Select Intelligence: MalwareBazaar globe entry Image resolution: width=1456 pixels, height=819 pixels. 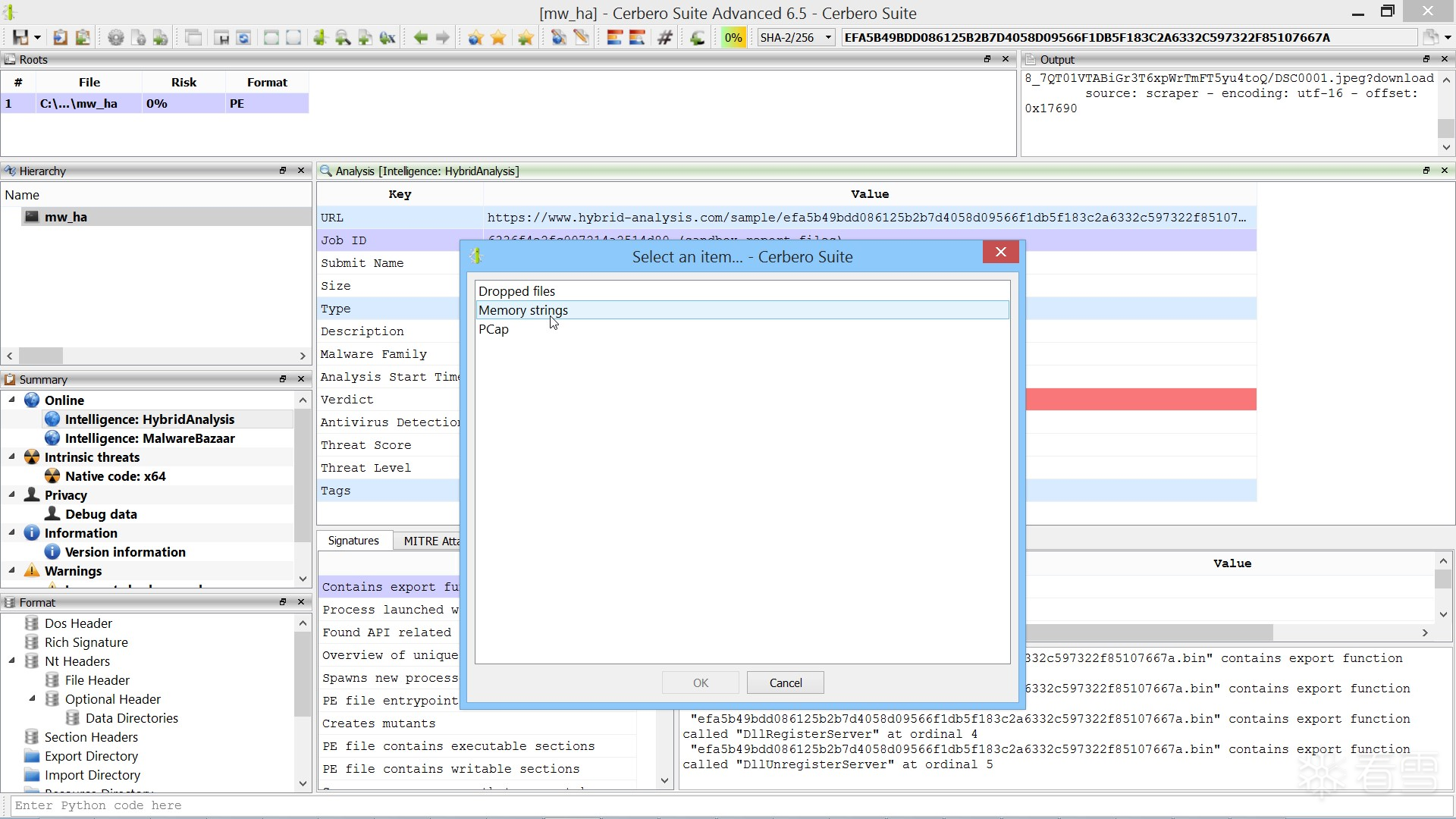click(x=149, y=438)
